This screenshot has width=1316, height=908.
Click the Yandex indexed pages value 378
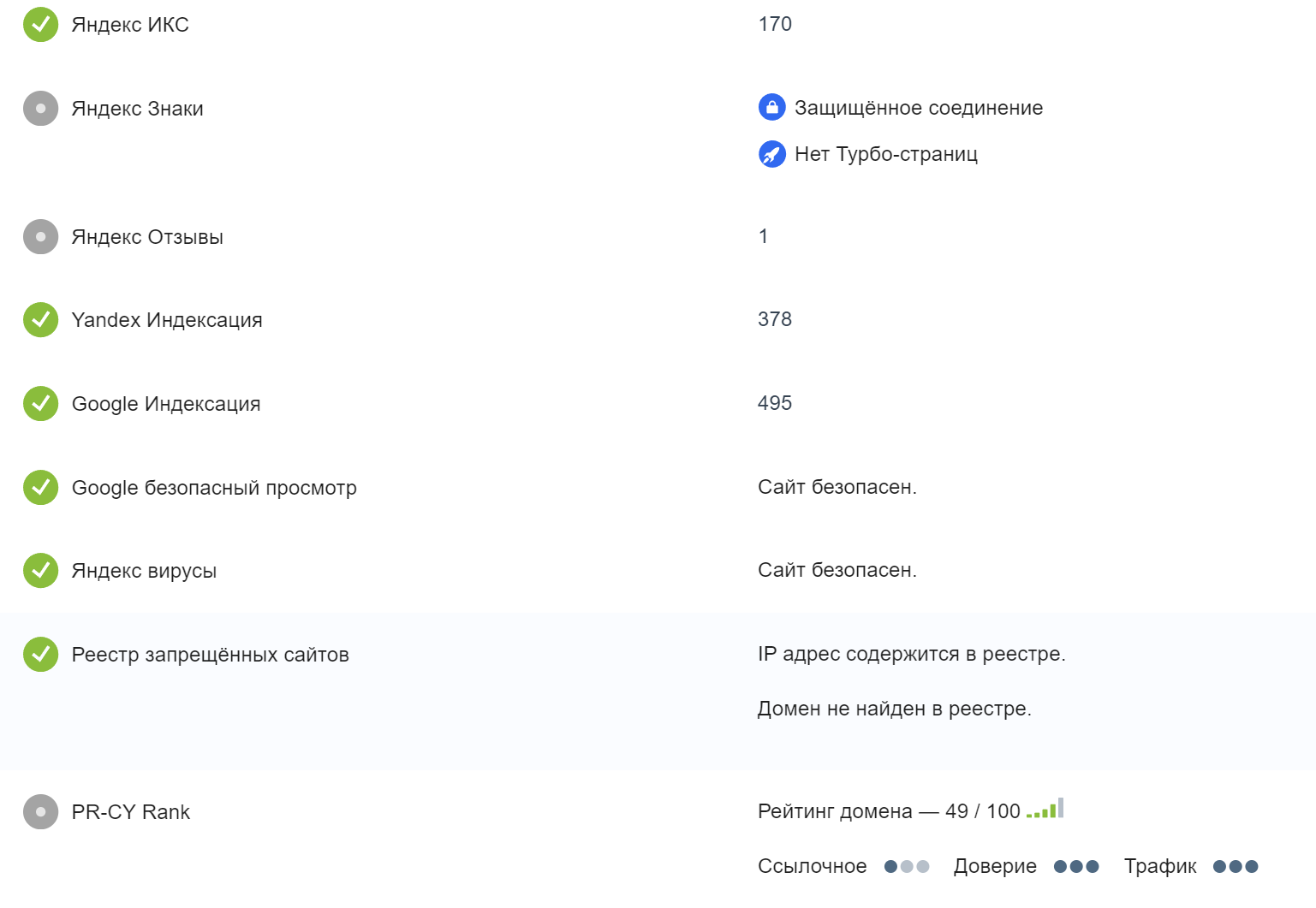[775, 319]
